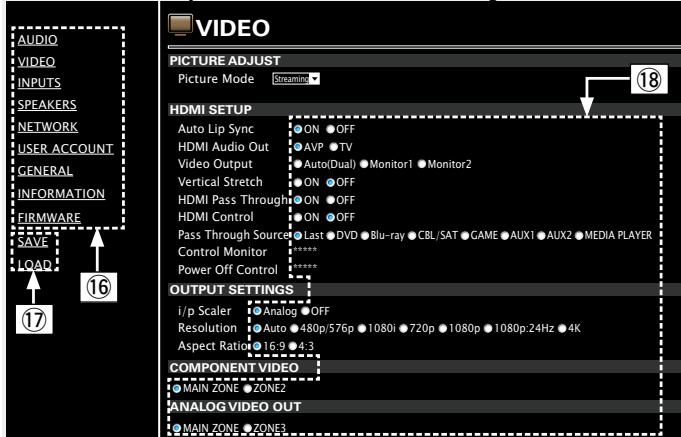Choose Auto(Dual) for Video Output
Viewport: 681px width, 437px height.
point(298,164)
